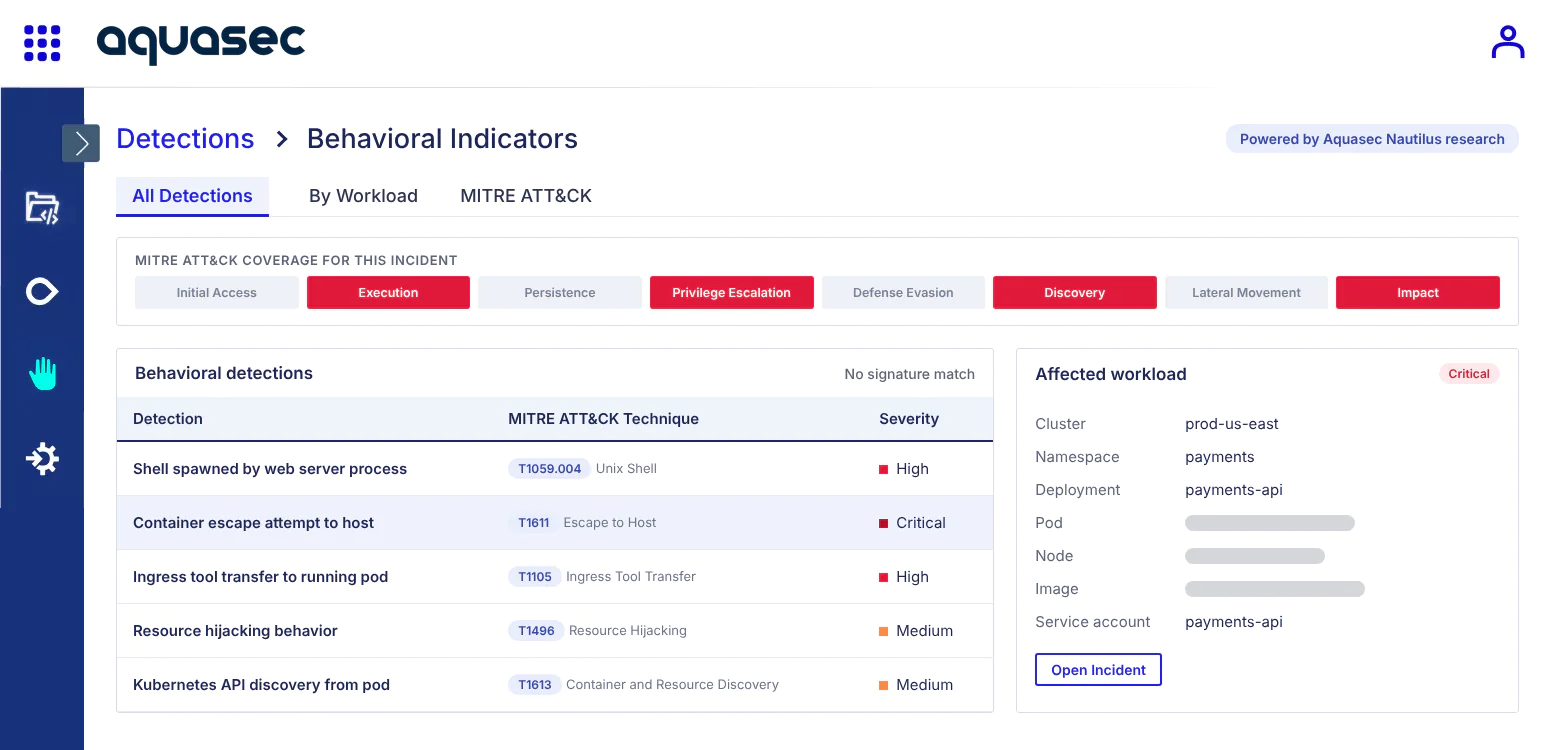The width and height of the screenshot is (1551, 750).
Task: Open the MITRE ATT&CK tab
Action: coord(526,196)
